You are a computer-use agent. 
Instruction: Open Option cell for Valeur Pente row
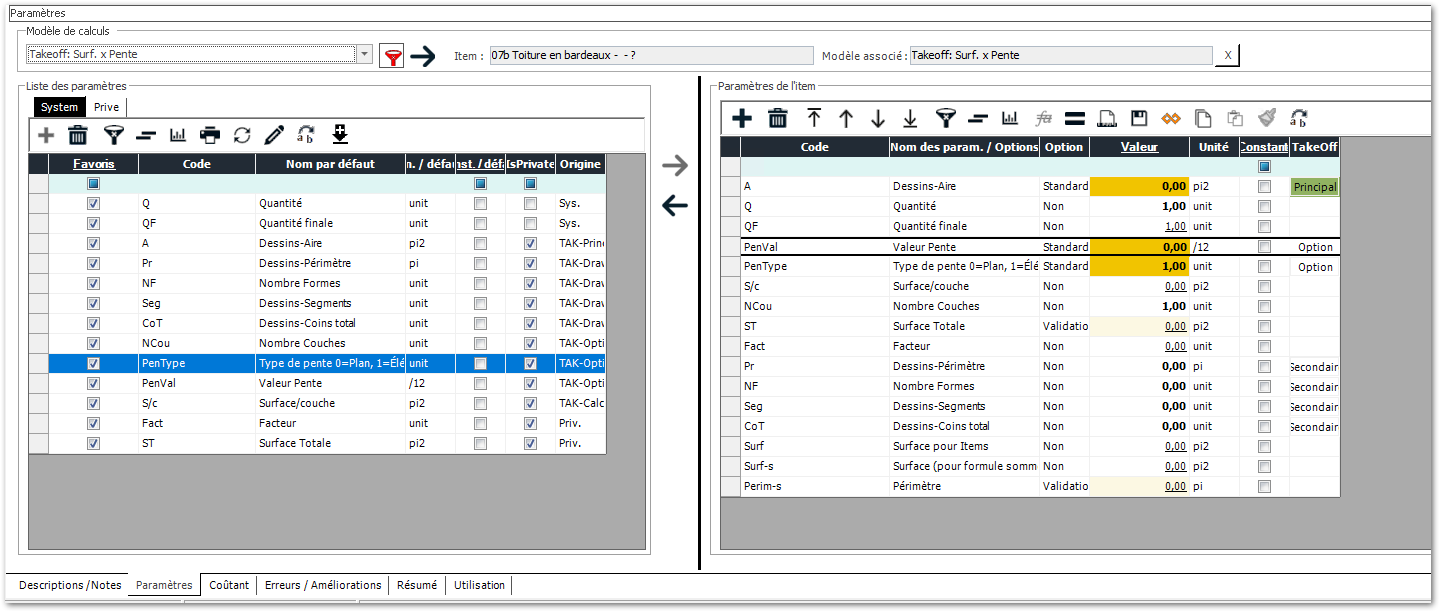tap(1064, 247)
